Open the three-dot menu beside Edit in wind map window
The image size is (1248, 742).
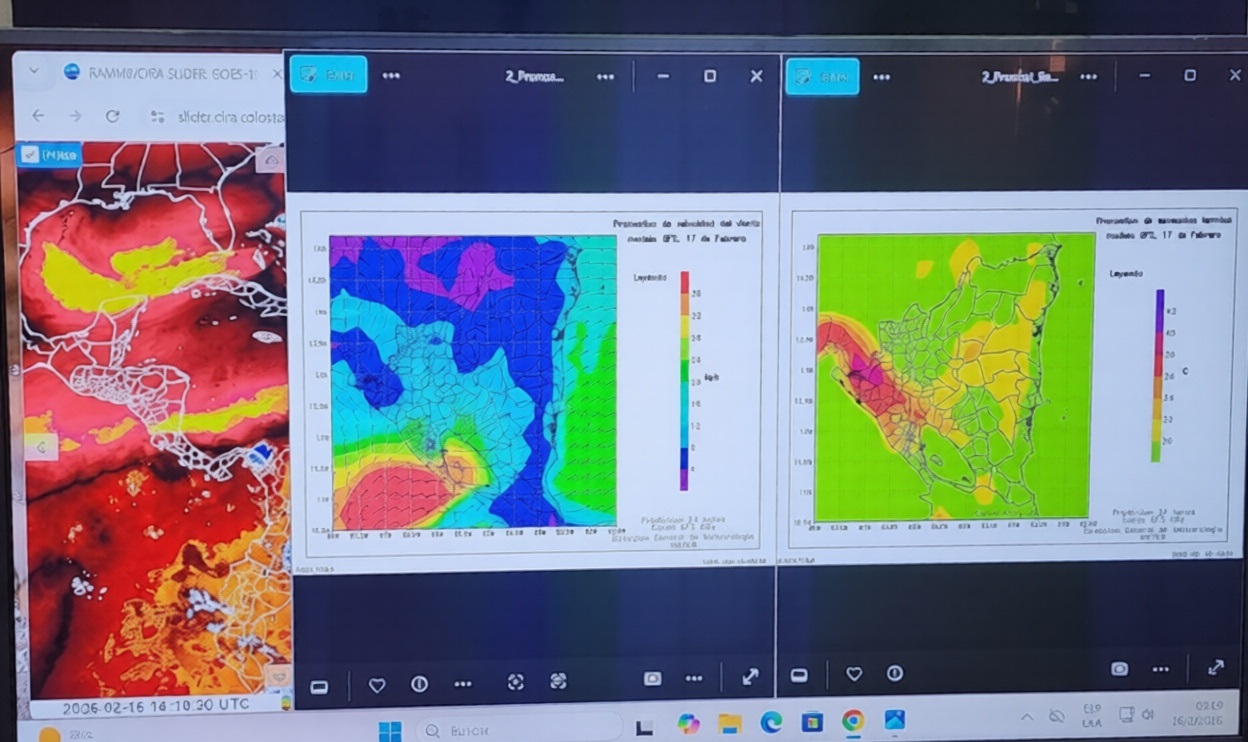(391, 76)
